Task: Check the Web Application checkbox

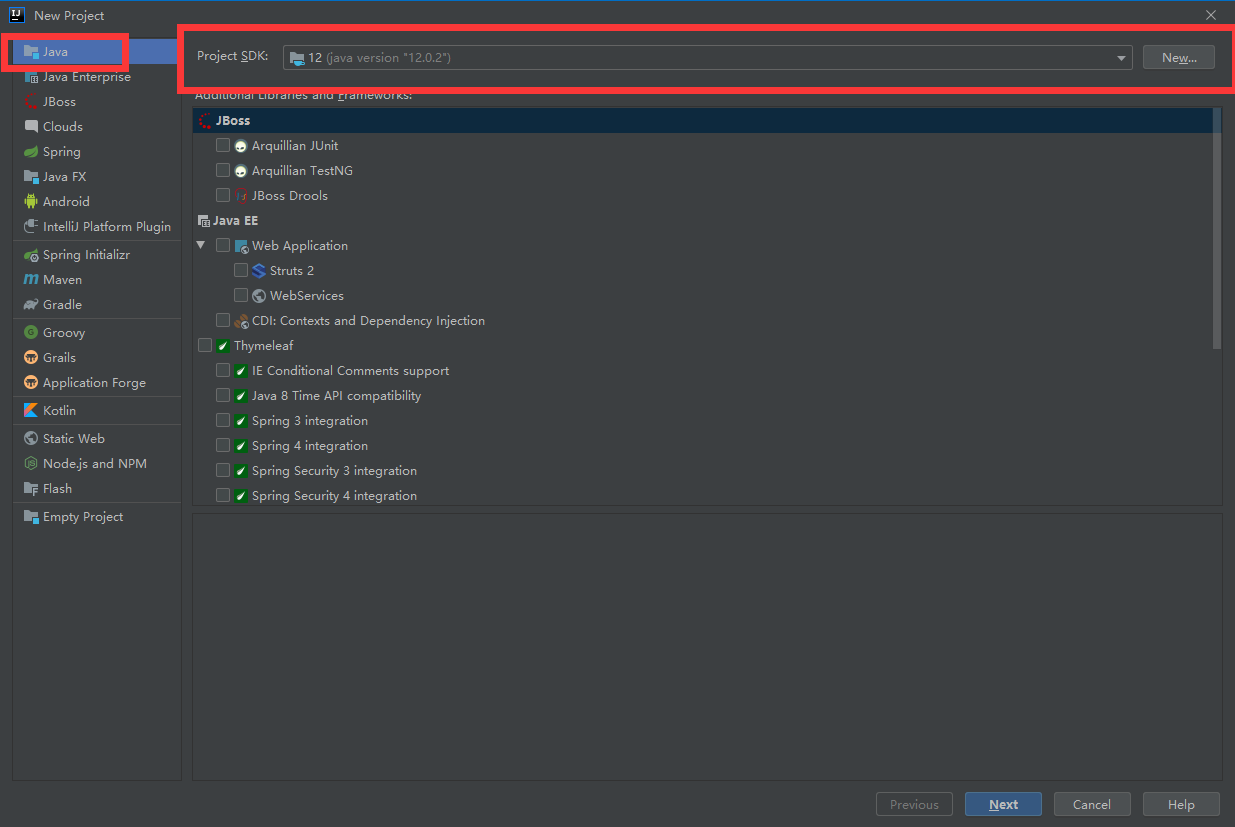Action: (223, 246)
